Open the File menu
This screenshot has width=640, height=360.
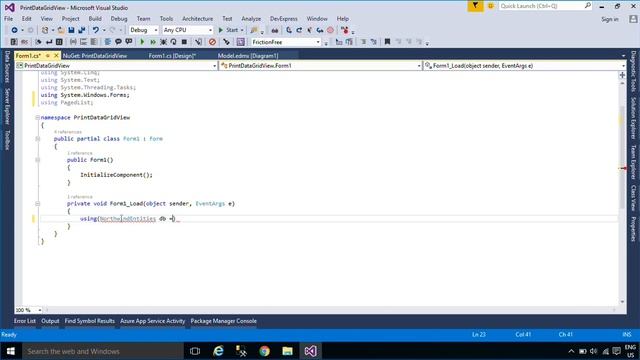8,19
